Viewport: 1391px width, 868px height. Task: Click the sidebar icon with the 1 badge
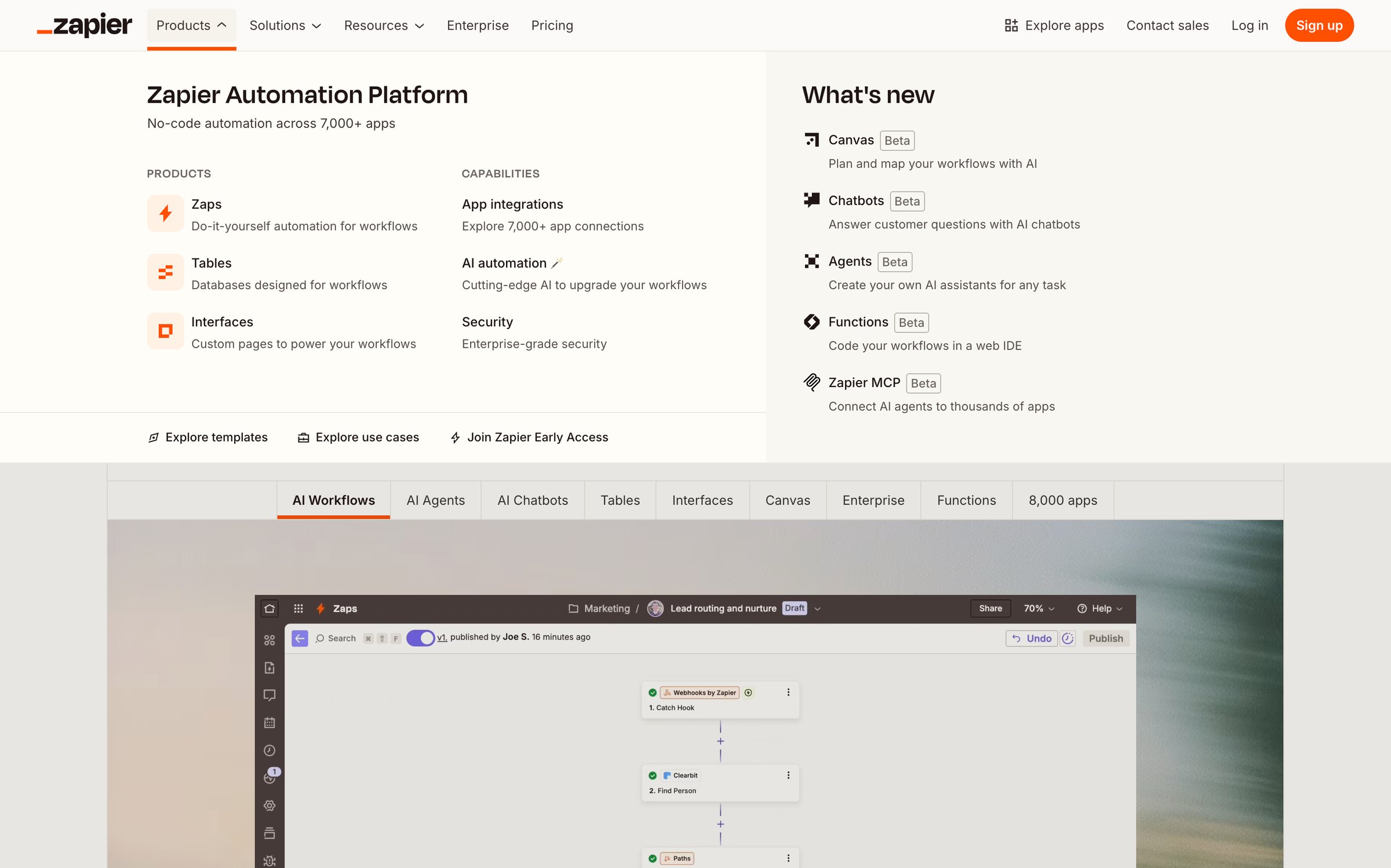pos(271,776)
